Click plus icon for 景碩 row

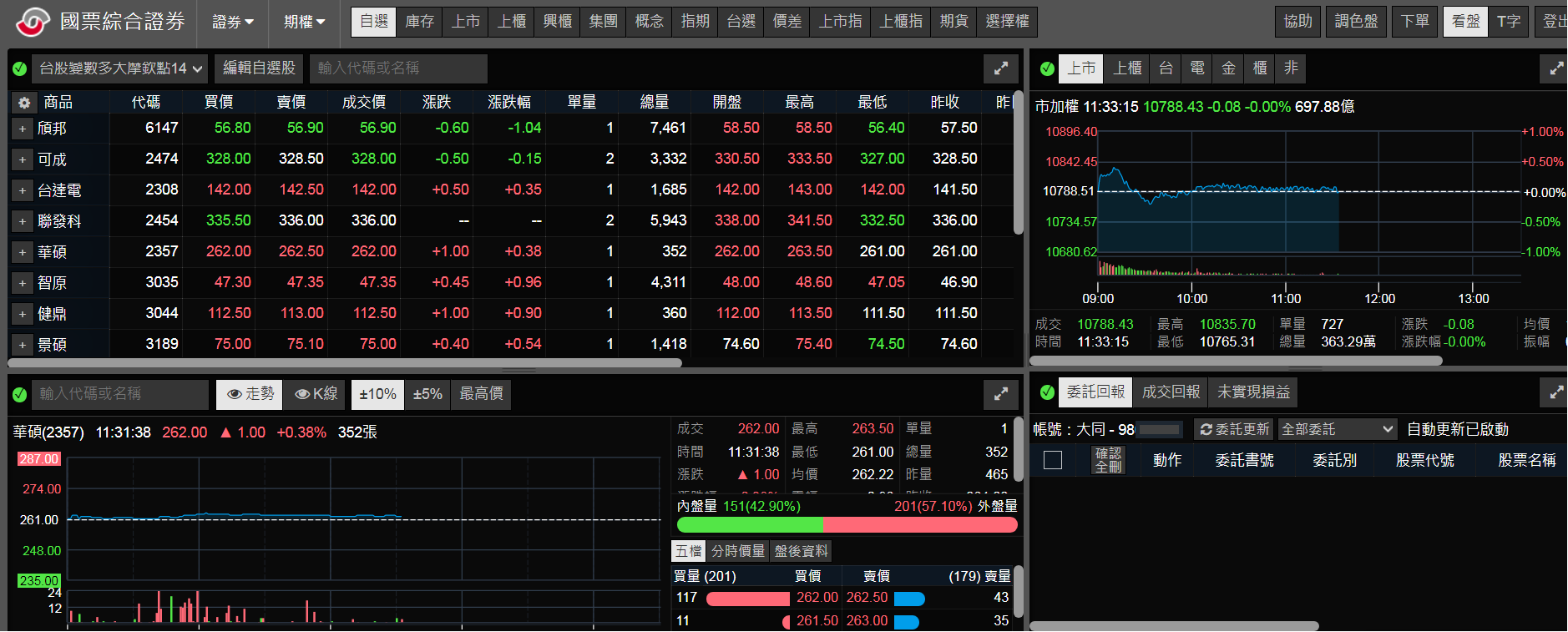tap(23, 344)
